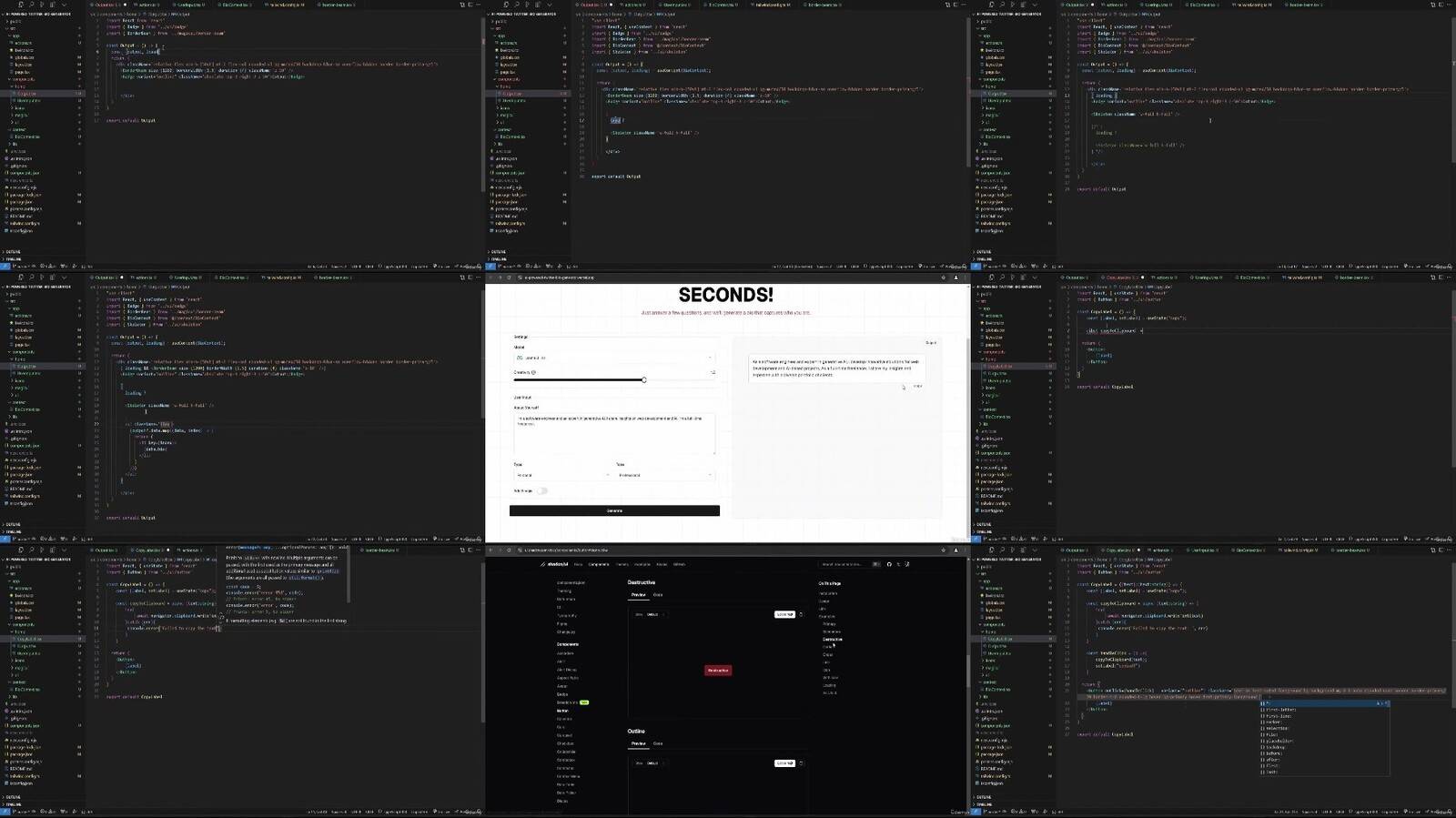Open Alert Dialog in shadcn components sidebar
The image size is (1456, 818).
point(566,670)
